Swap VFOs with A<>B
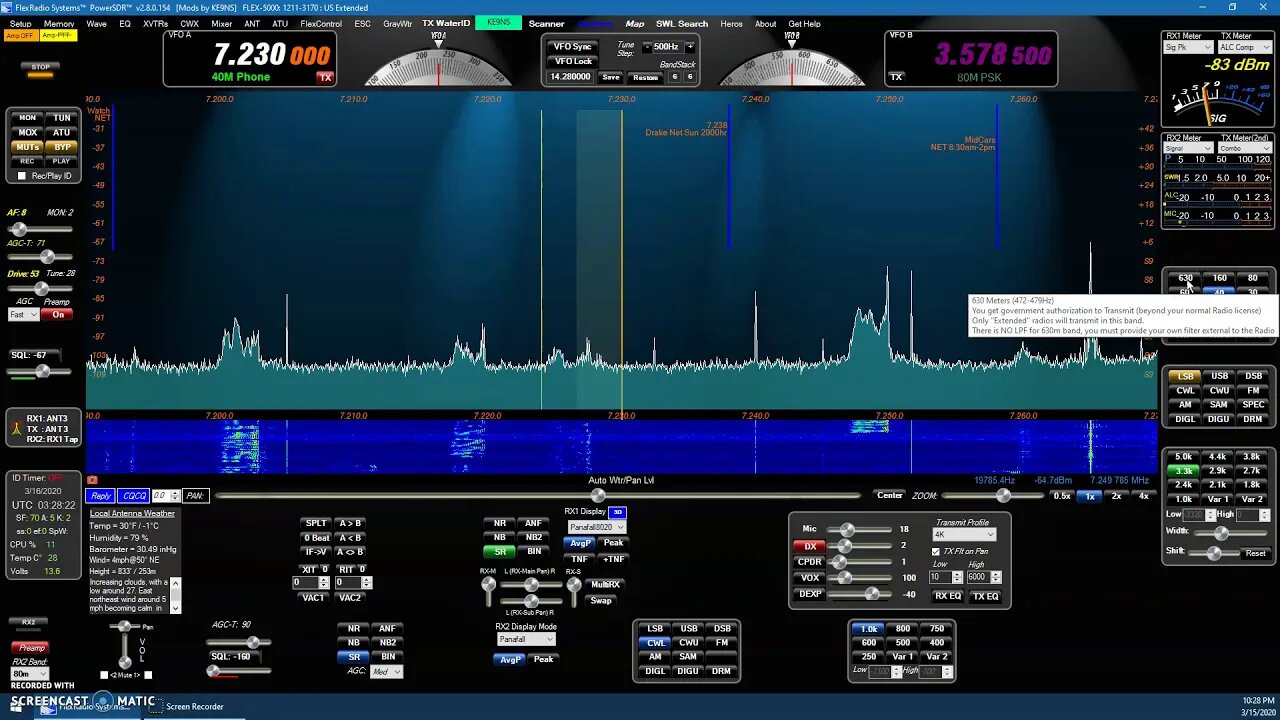Viewport: 1280px width, 720px height. (x=350, y=552)
